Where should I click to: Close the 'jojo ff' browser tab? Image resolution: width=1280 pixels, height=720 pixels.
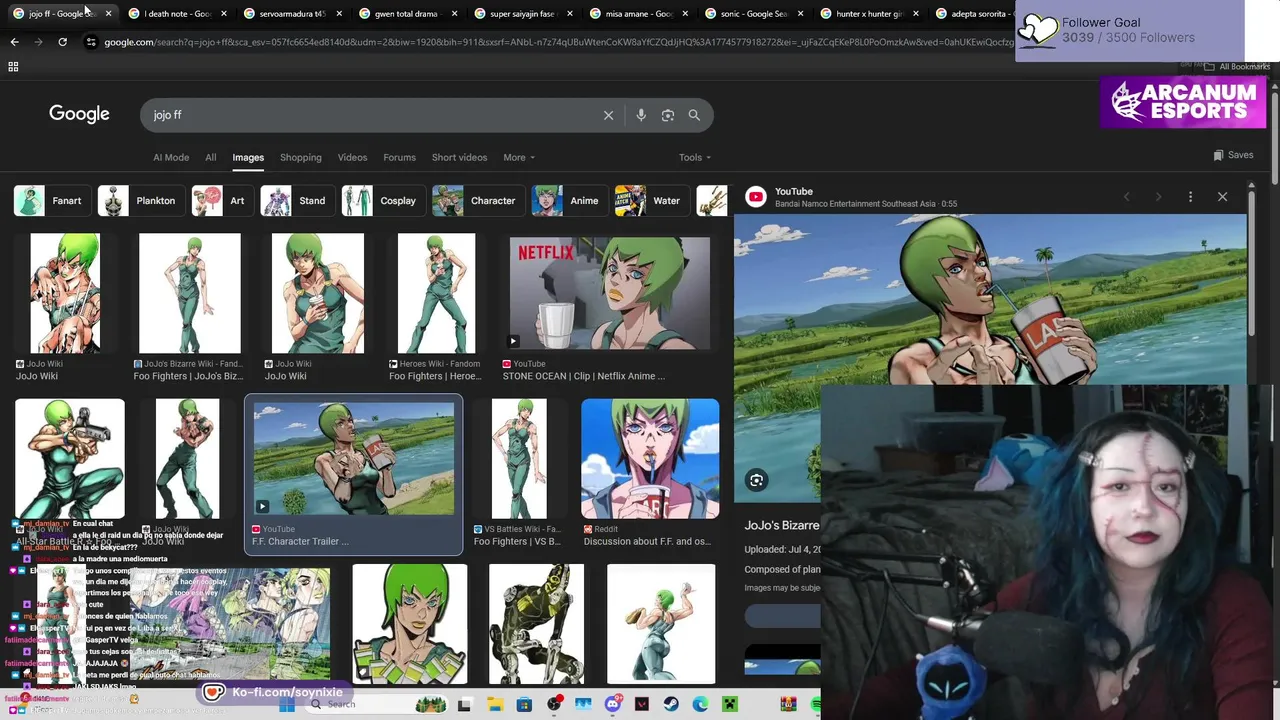click(x=108, y=14)
